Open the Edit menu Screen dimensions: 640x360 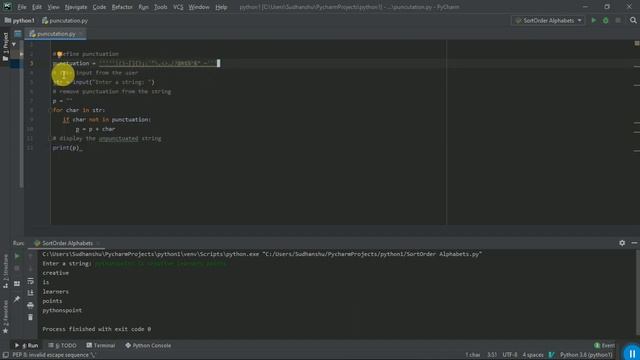click(37, 7)
